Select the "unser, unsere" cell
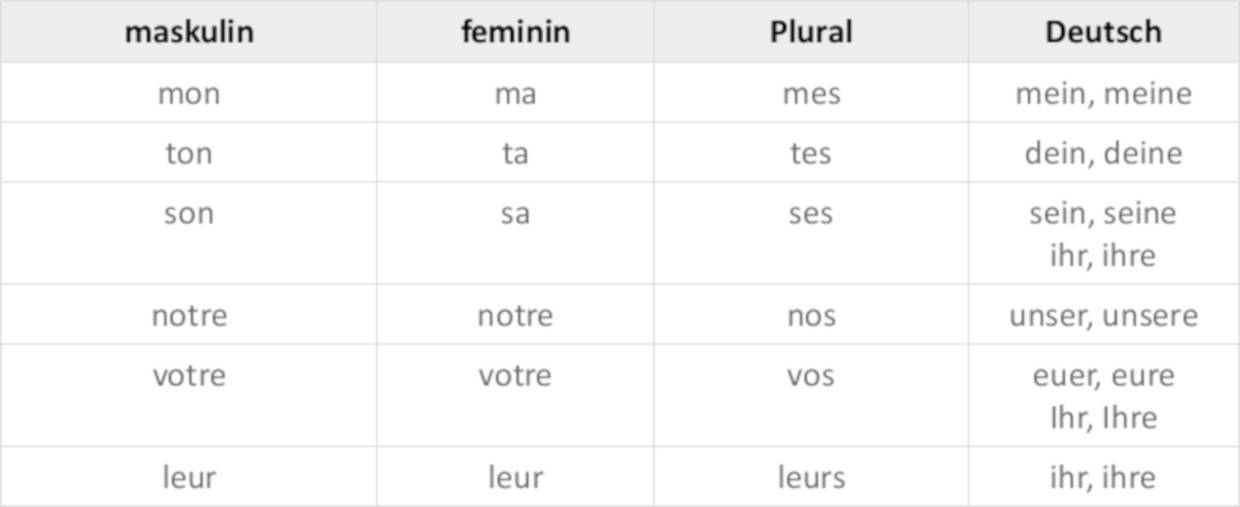 tap(1103, 316)
